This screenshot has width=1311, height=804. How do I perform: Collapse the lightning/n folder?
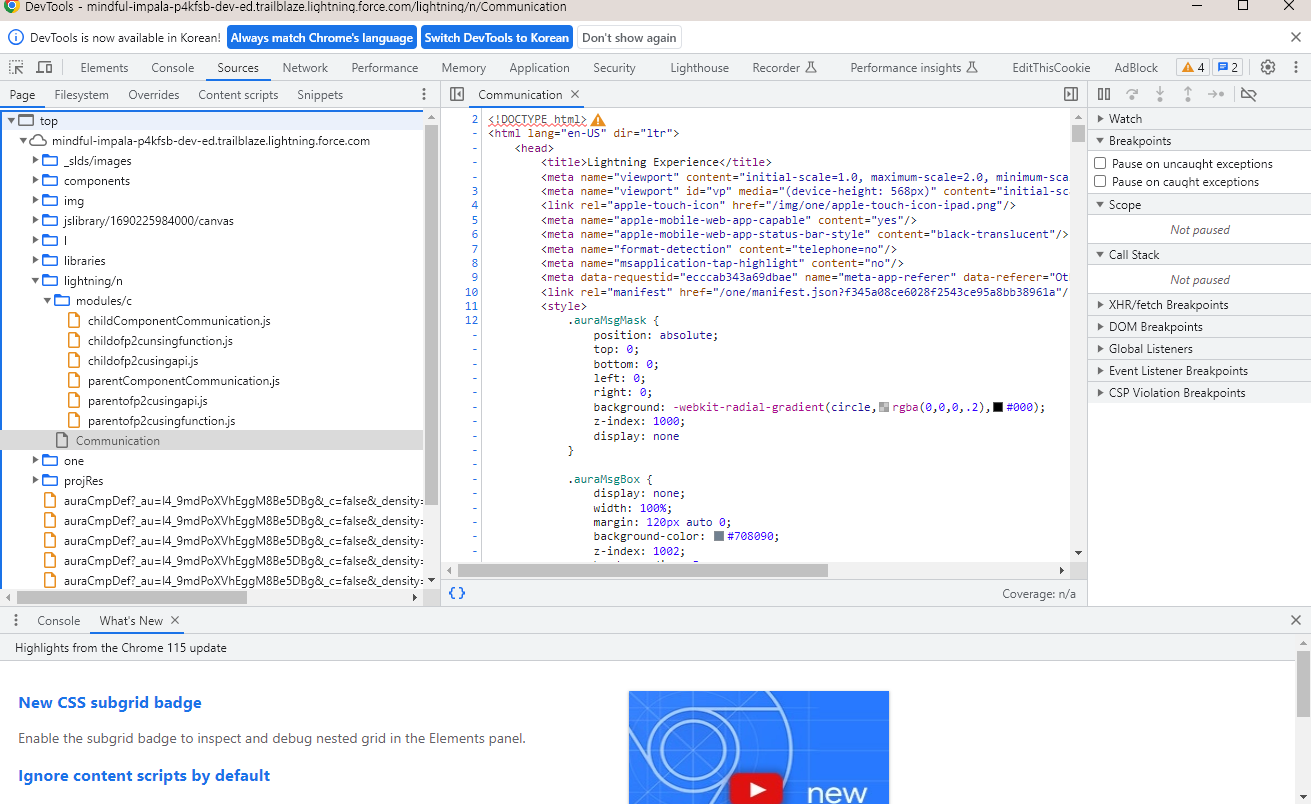coord(35,281)
